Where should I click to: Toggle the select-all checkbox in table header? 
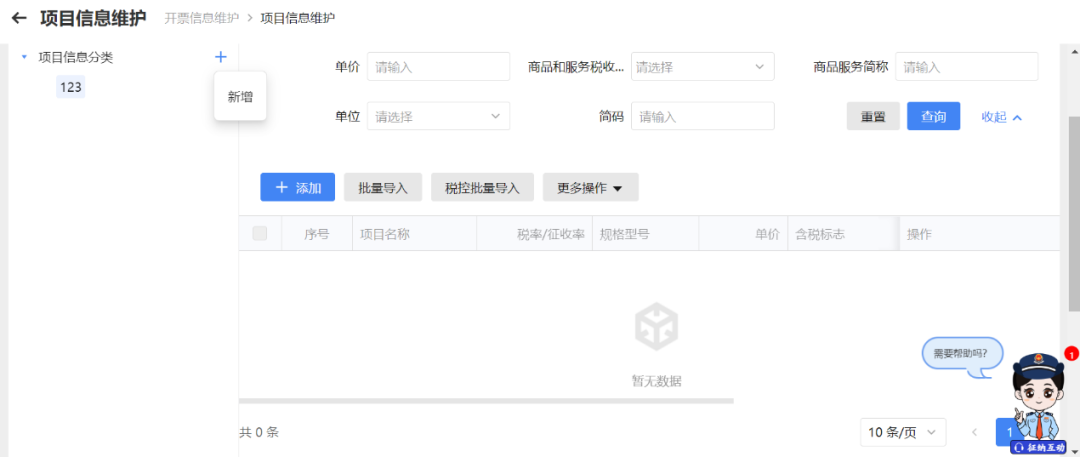(x=260, y=234)
